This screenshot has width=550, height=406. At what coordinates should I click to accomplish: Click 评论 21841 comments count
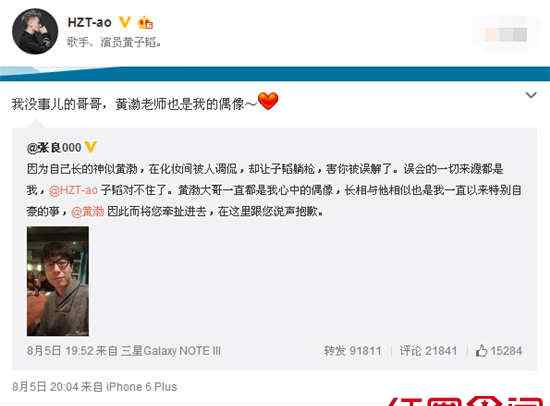[428, 351]
